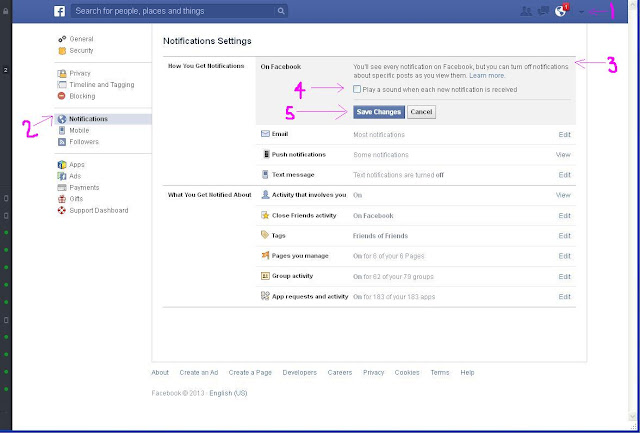Click the Tags label icon

coord(265,235)
